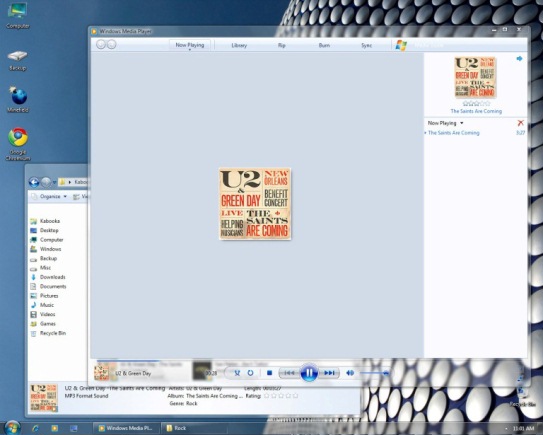Set rating stars in Explorer details pane
The height and width of the screenshot is (435, 543).
coord(281,396)
